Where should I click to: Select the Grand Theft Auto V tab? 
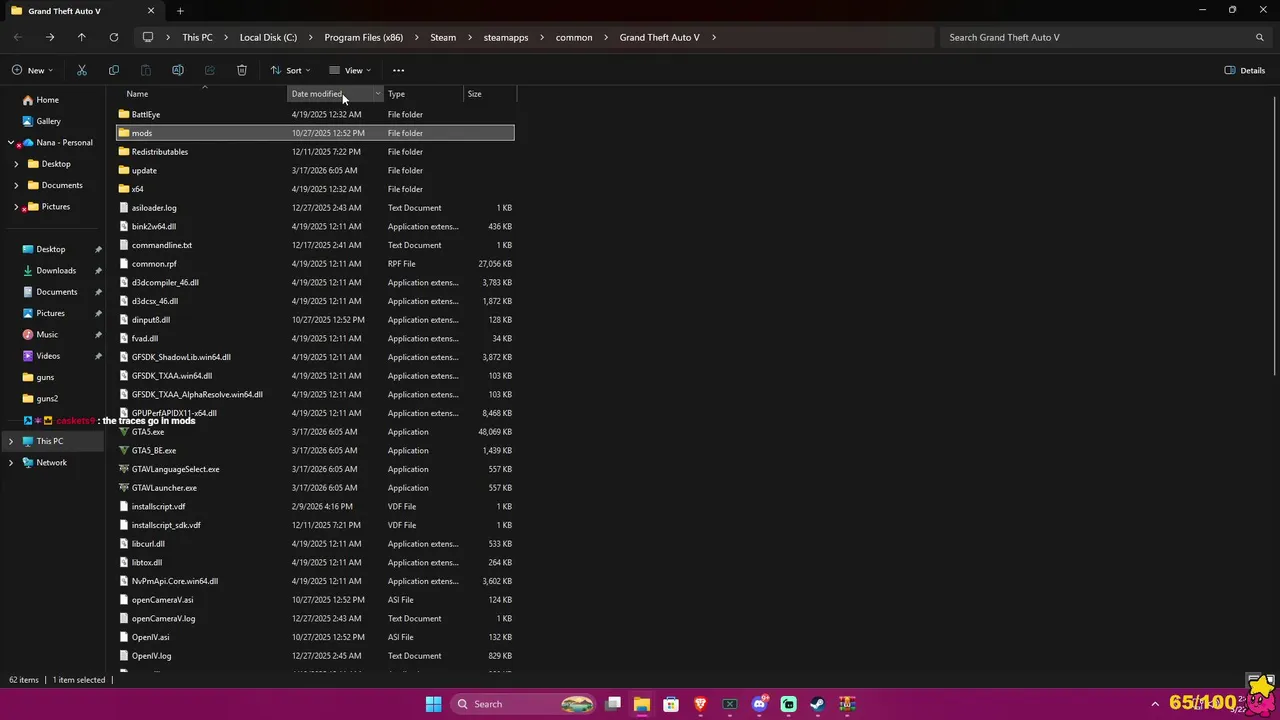[x=84, y=11]
